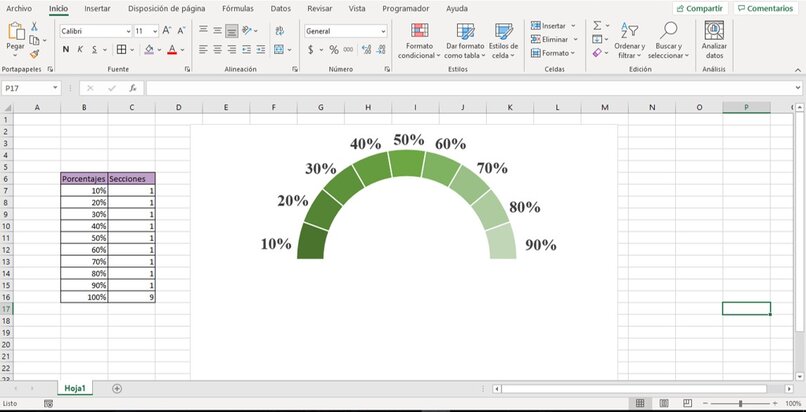Click the Comentarios button
Image resolution: width=806 pixels, height=412 pixels.
coord(768,8)
